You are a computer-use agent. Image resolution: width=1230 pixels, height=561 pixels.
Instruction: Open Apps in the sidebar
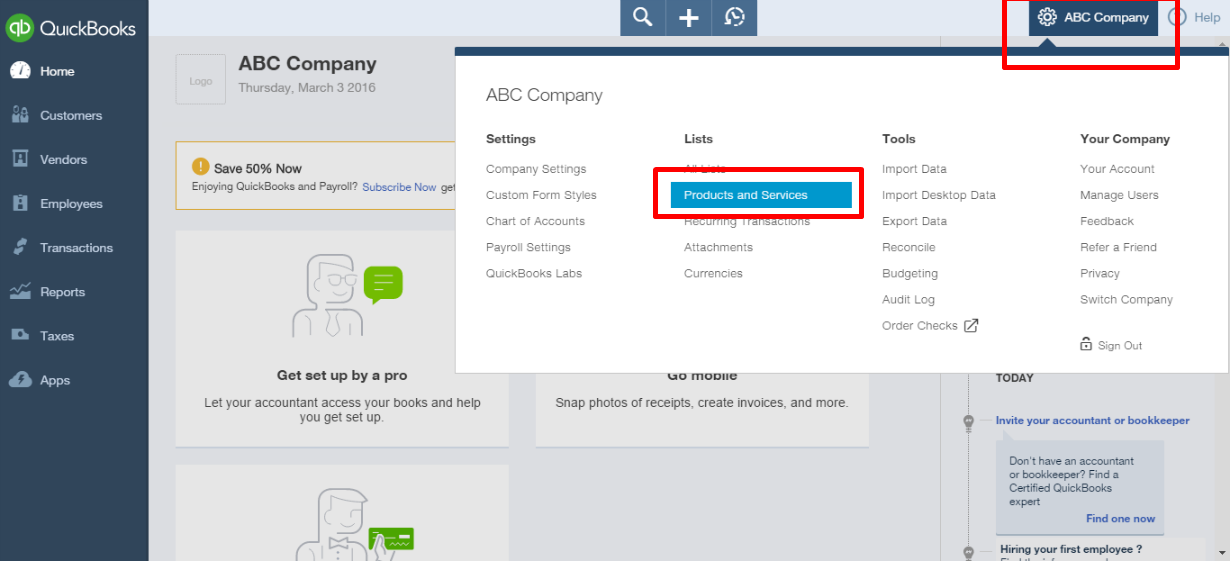tap(55, 380)
